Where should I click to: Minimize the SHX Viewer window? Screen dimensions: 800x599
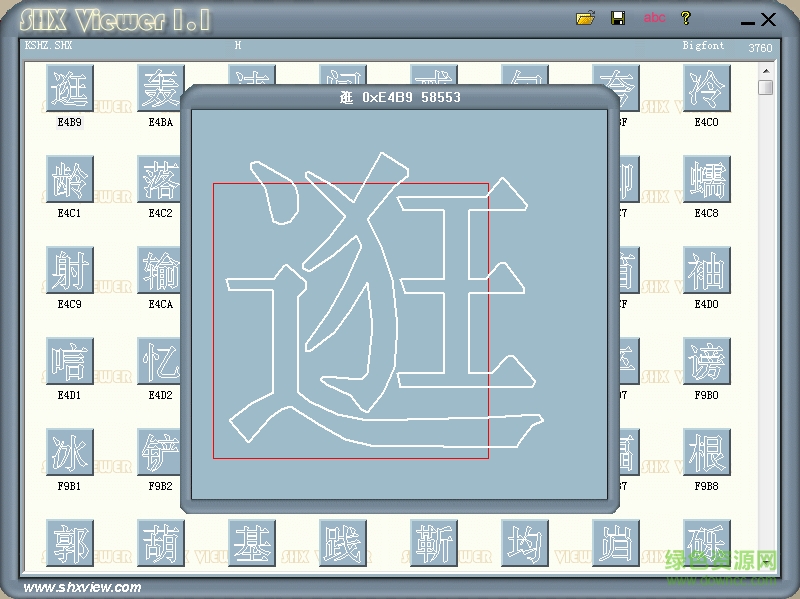[x=747, y=19]
